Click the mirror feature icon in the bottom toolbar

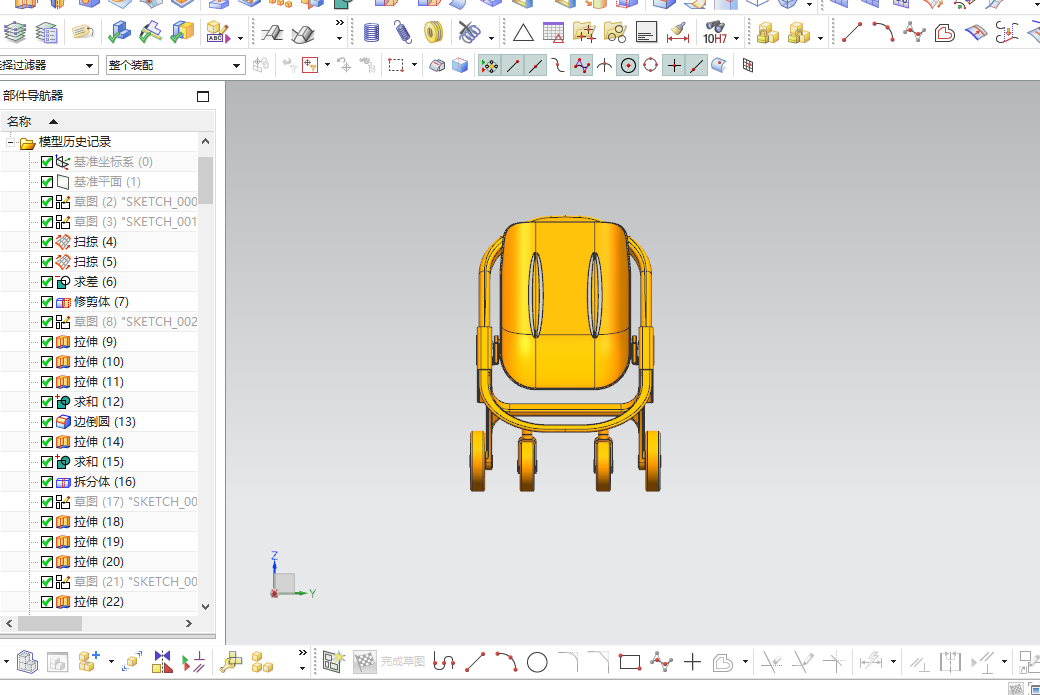(162, 662)
